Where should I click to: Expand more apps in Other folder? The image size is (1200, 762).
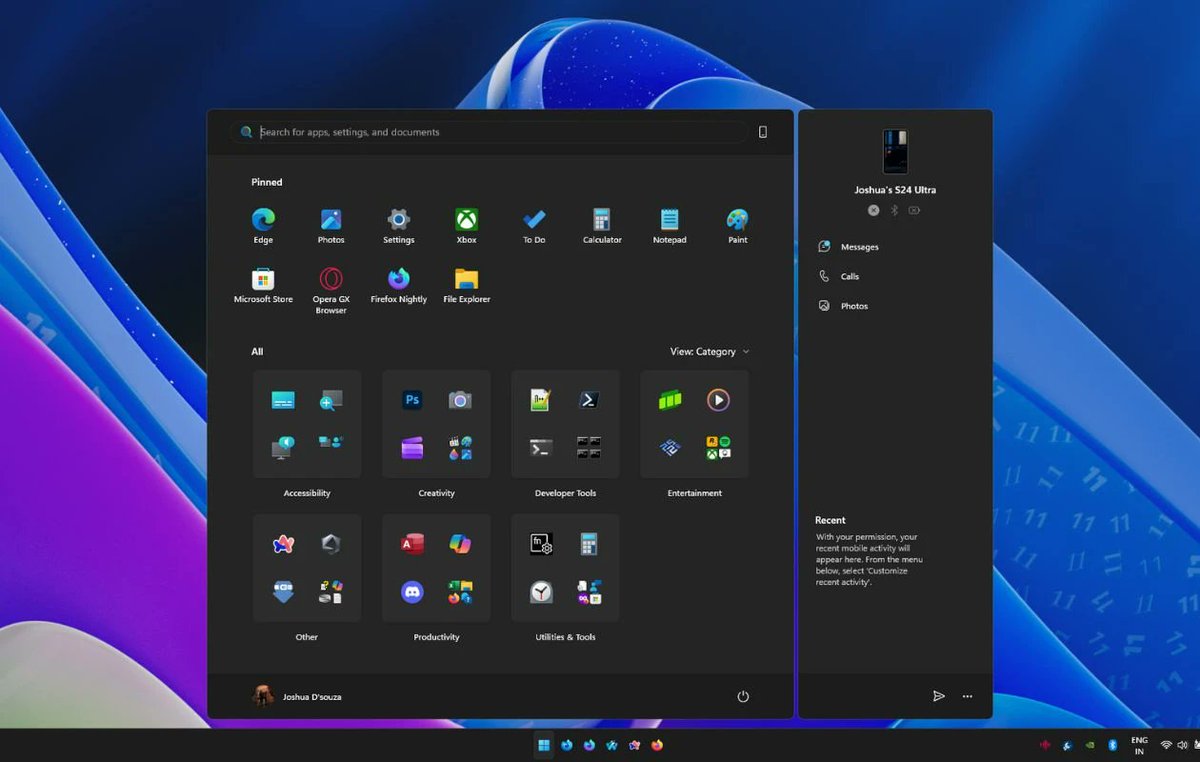331,592
